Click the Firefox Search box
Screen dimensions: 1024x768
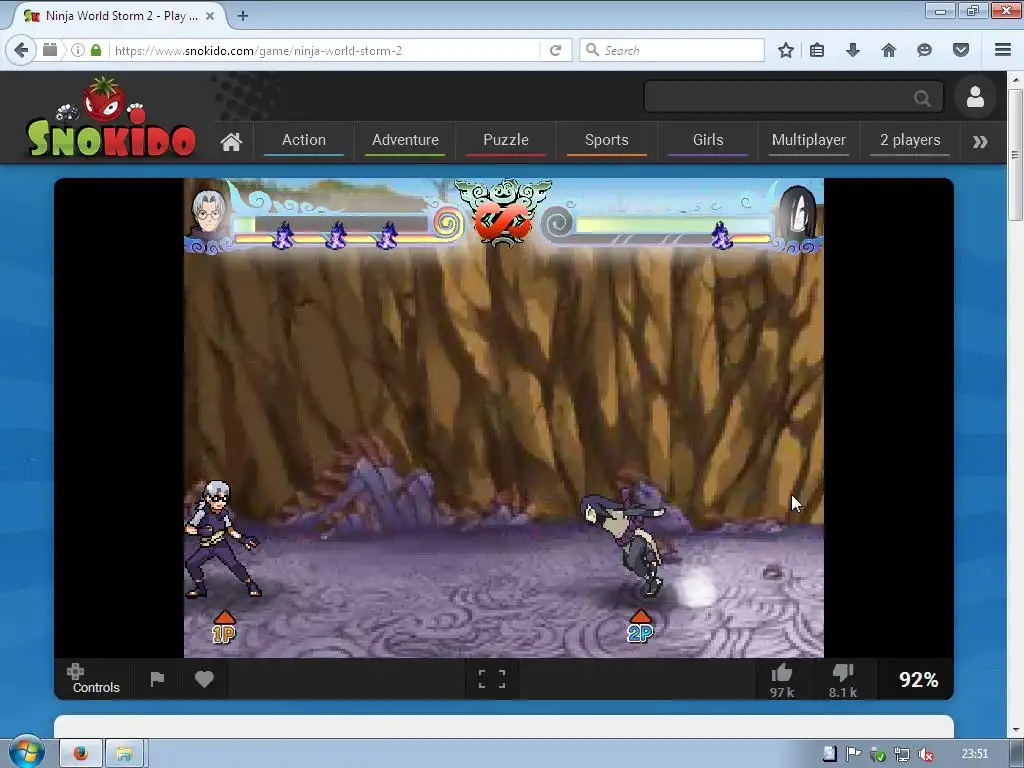(x=672, y=50)
